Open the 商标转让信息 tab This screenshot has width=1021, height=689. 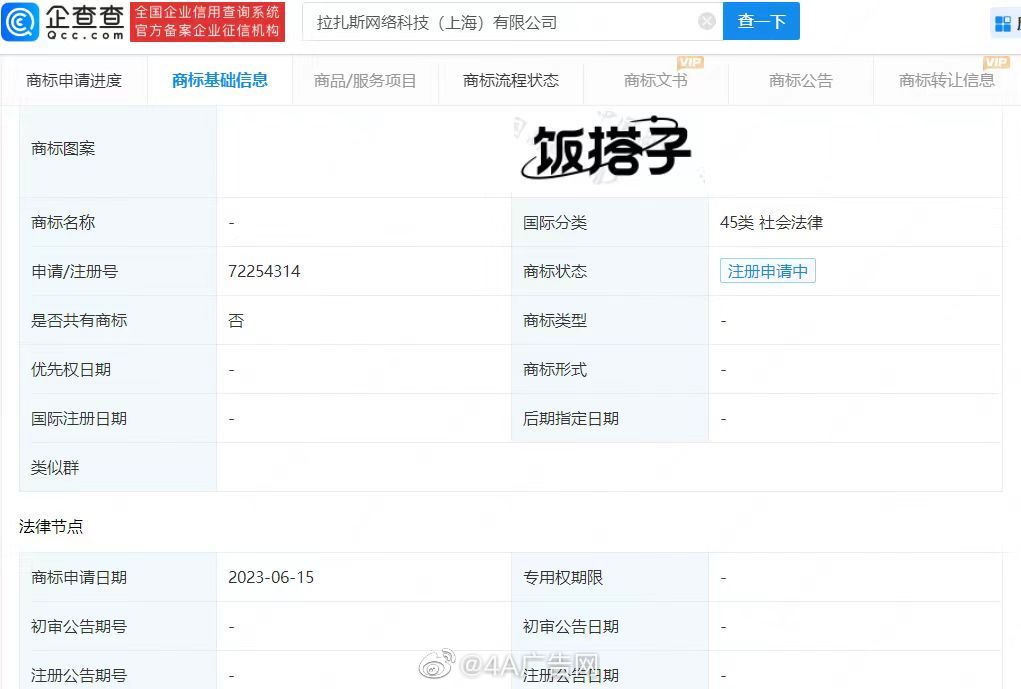click(x=946, y=81)
